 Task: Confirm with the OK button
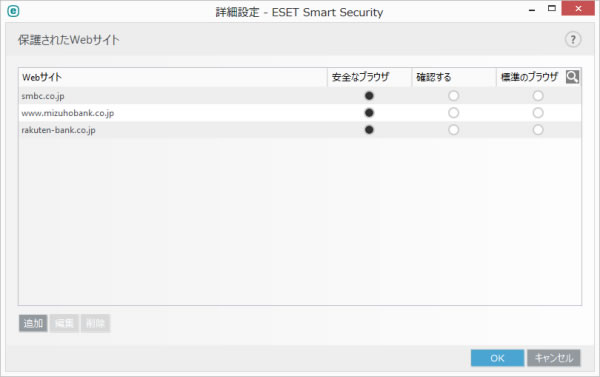[497, 358]
